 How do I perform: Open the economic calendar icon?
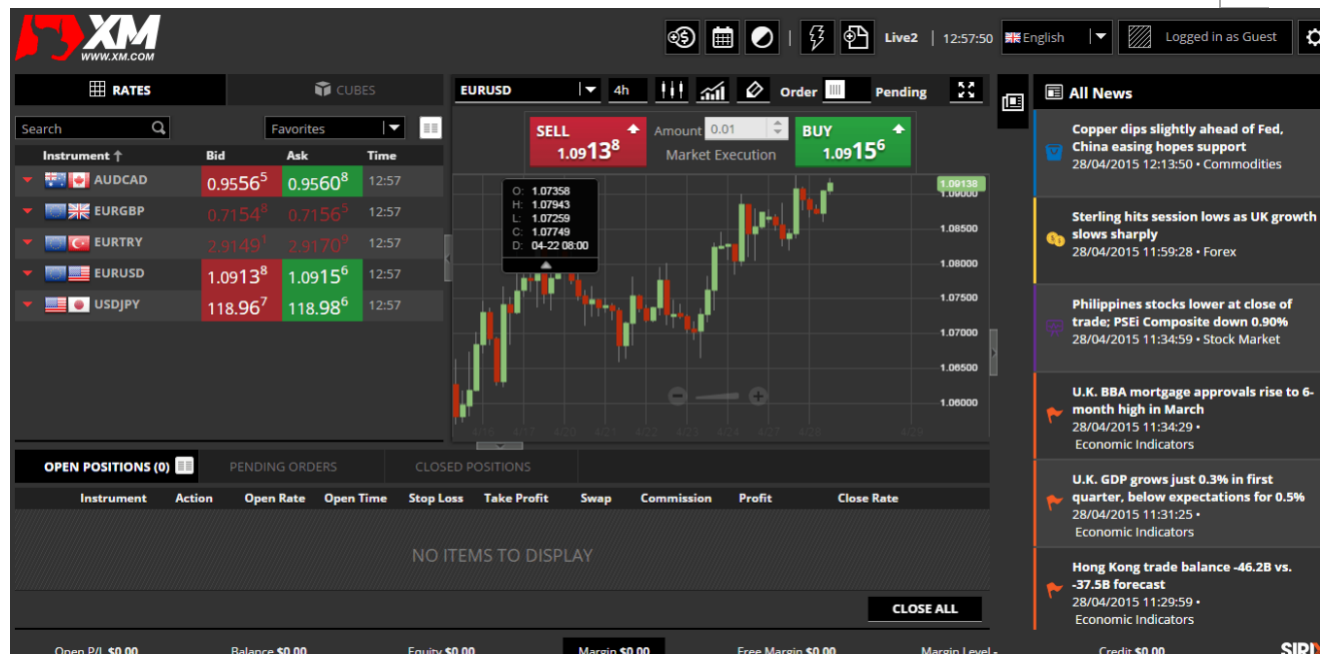point(722,38)
